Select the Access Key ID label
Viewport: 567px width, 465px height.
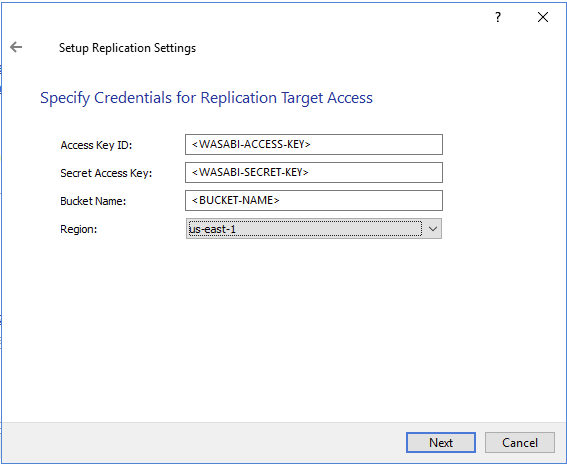click(96, 145)
